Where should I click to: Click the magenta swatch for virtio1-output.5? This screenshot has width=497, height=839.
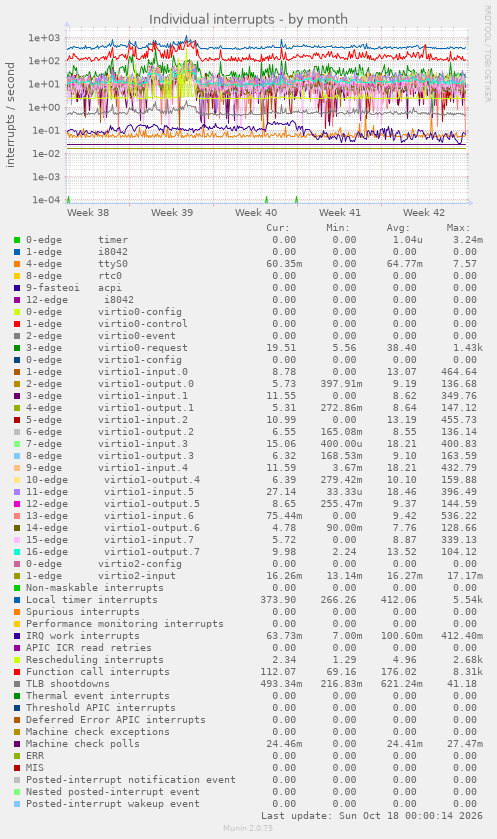[x=17, y=504]
